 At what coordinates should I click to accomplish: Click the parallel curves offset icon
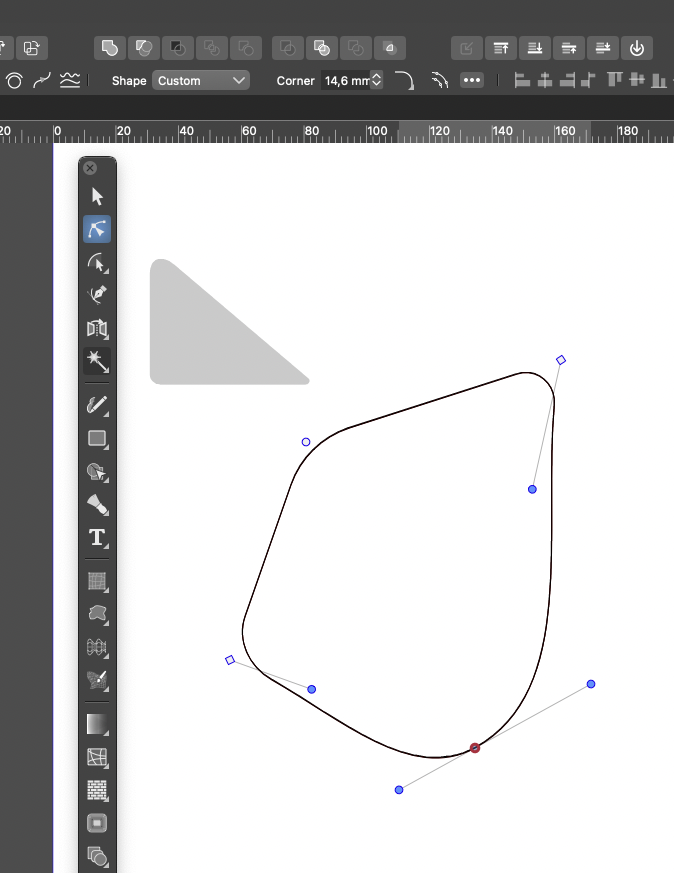(440, 81)
